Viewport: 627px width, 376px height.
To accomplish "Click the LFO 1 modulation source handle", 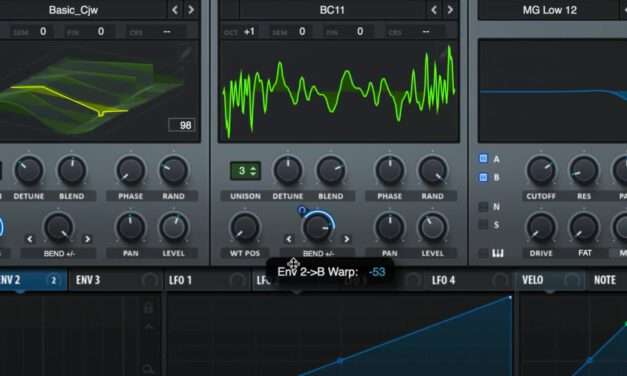I will [x=237, y=280].
